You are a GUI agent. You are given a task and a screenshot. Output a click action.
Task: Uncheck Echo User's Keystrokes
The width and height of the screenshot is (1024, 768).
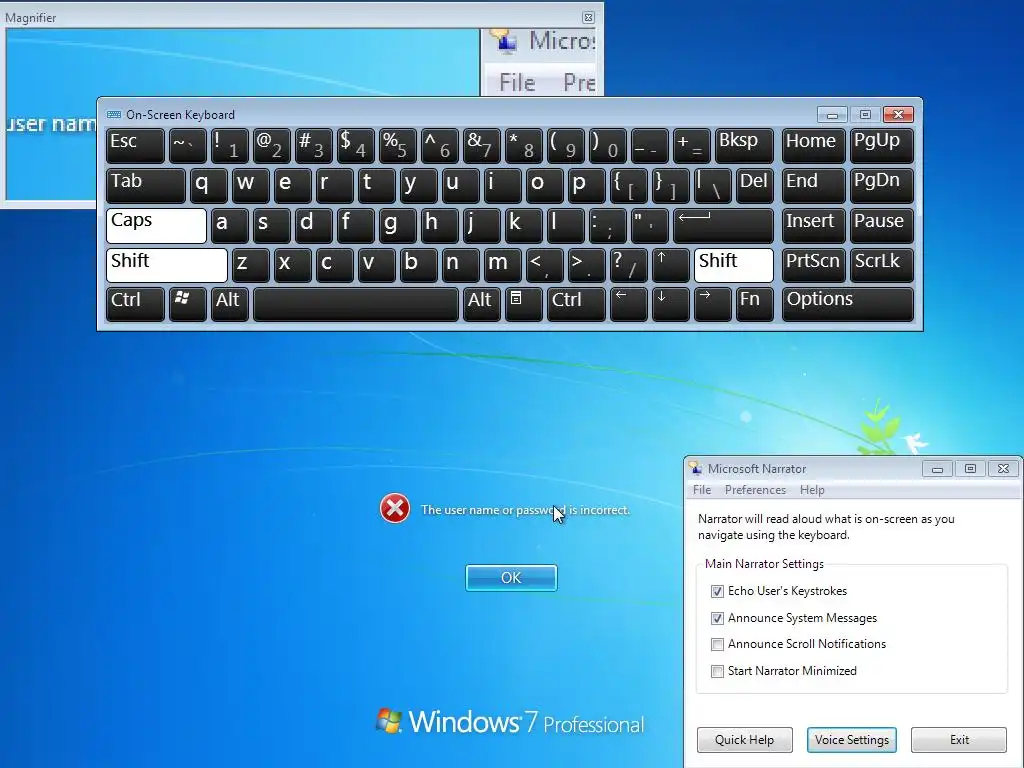coord(717,591)
